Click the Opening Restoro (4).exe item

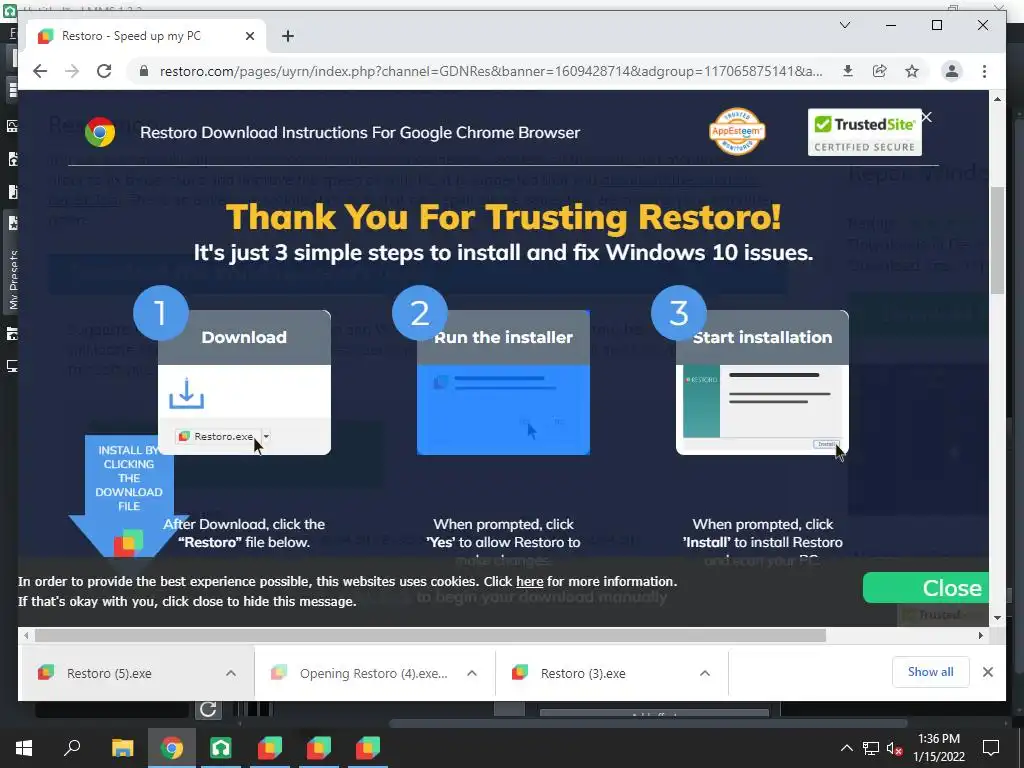click(x=373, y=673)
